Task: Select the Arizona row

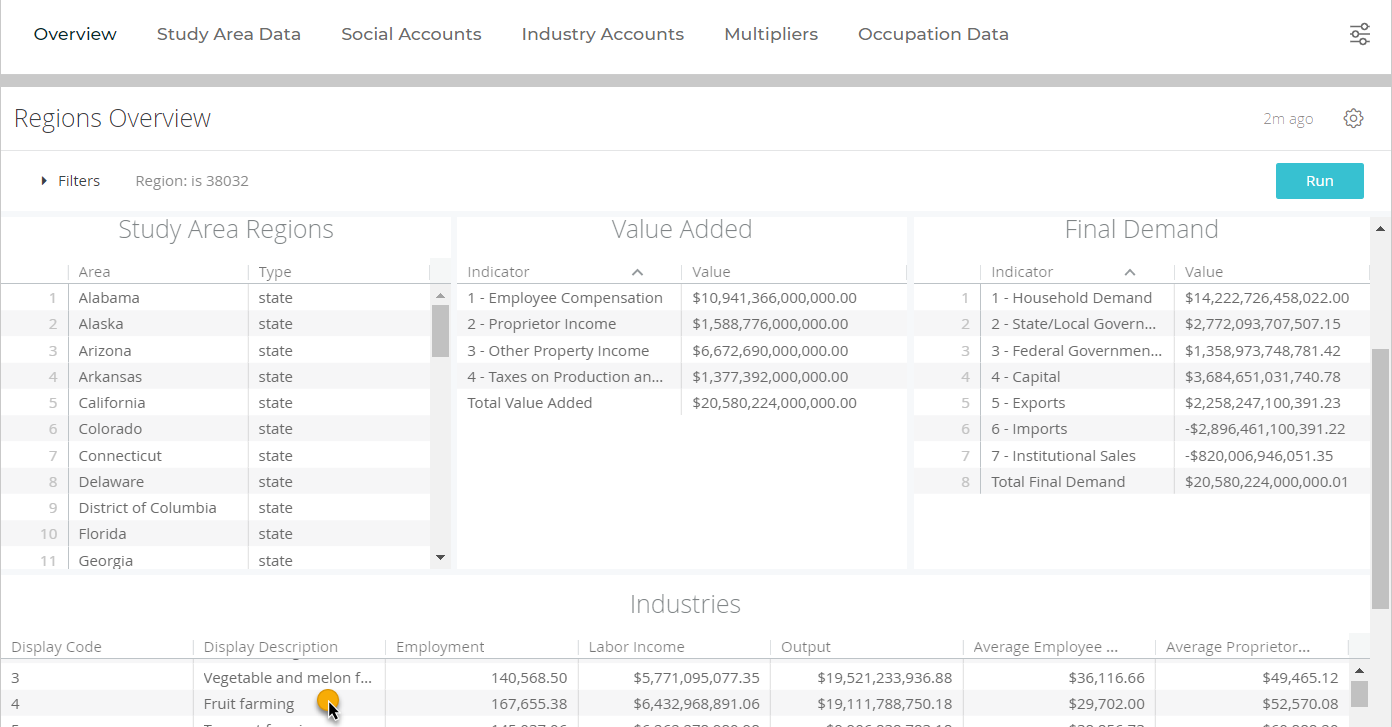Action: point(215,351)
